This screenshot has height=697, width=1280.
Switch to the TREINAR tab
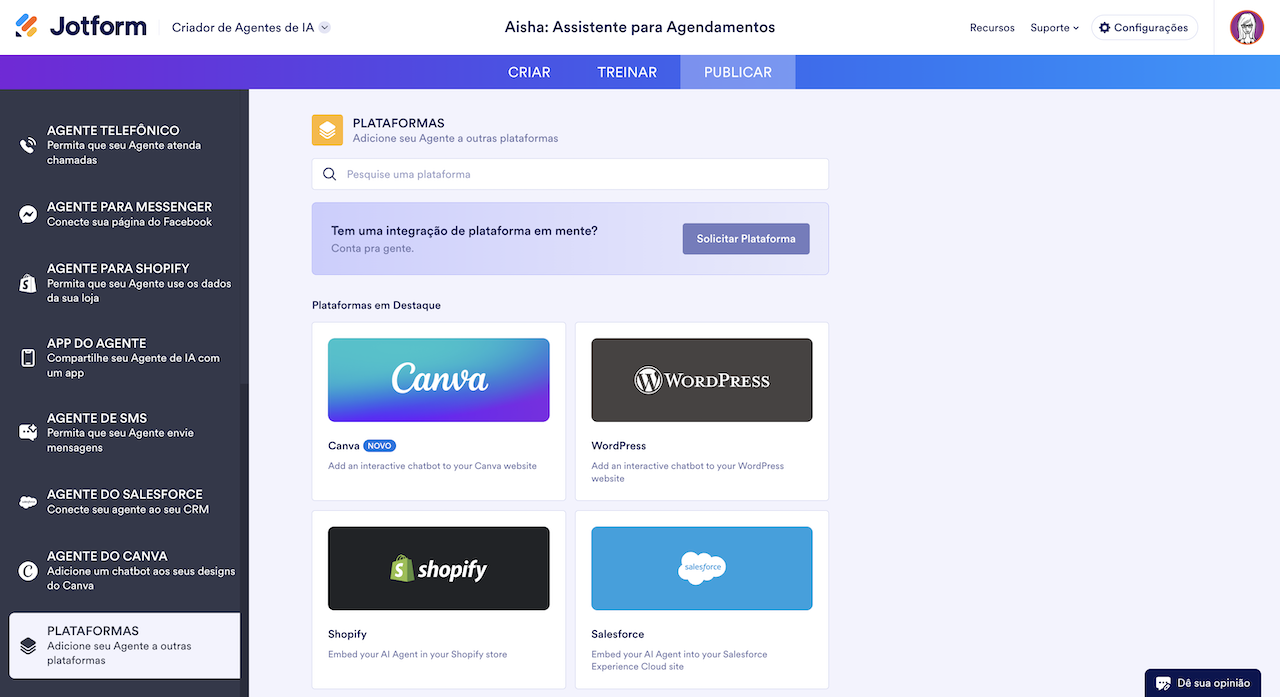(627, 72)
